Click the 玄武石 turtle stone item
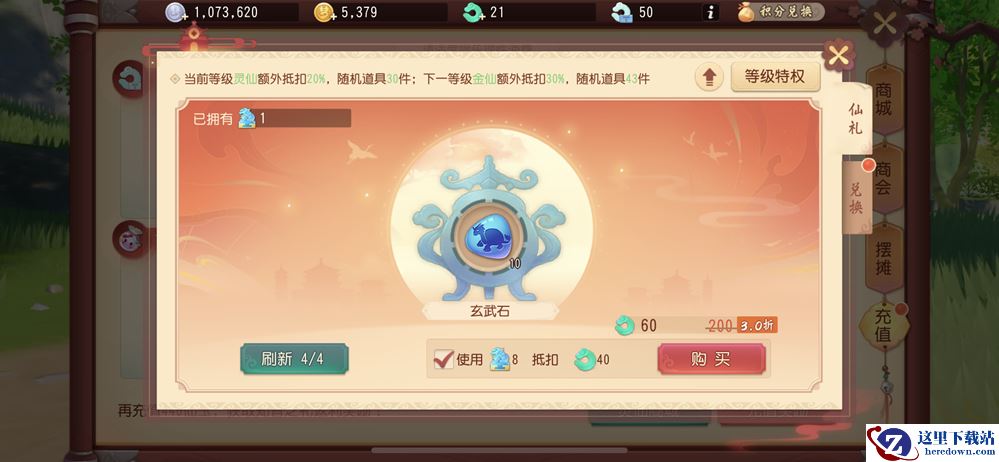999x462 pixels. pyautogui.click(x=489, y=236)
